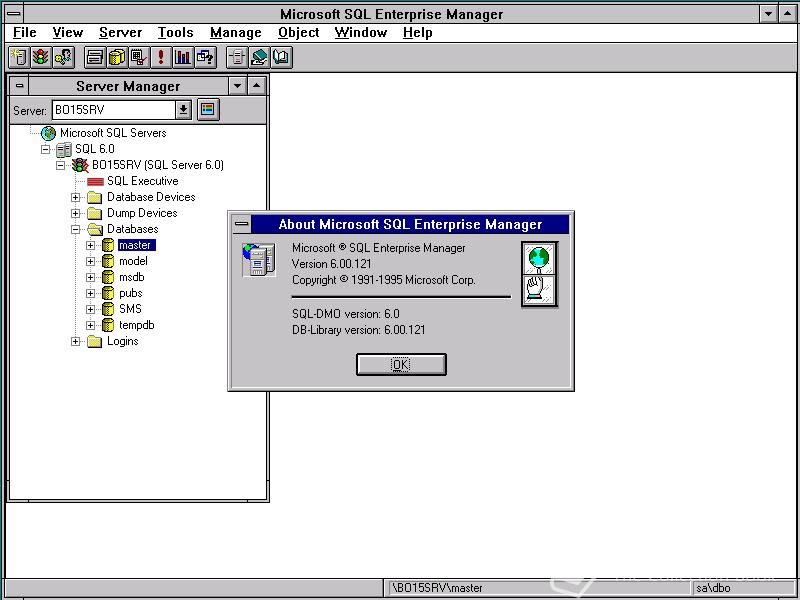Screen dimensions: 800x600
Task: Click the master database cylinder icon
Action: 108,245
